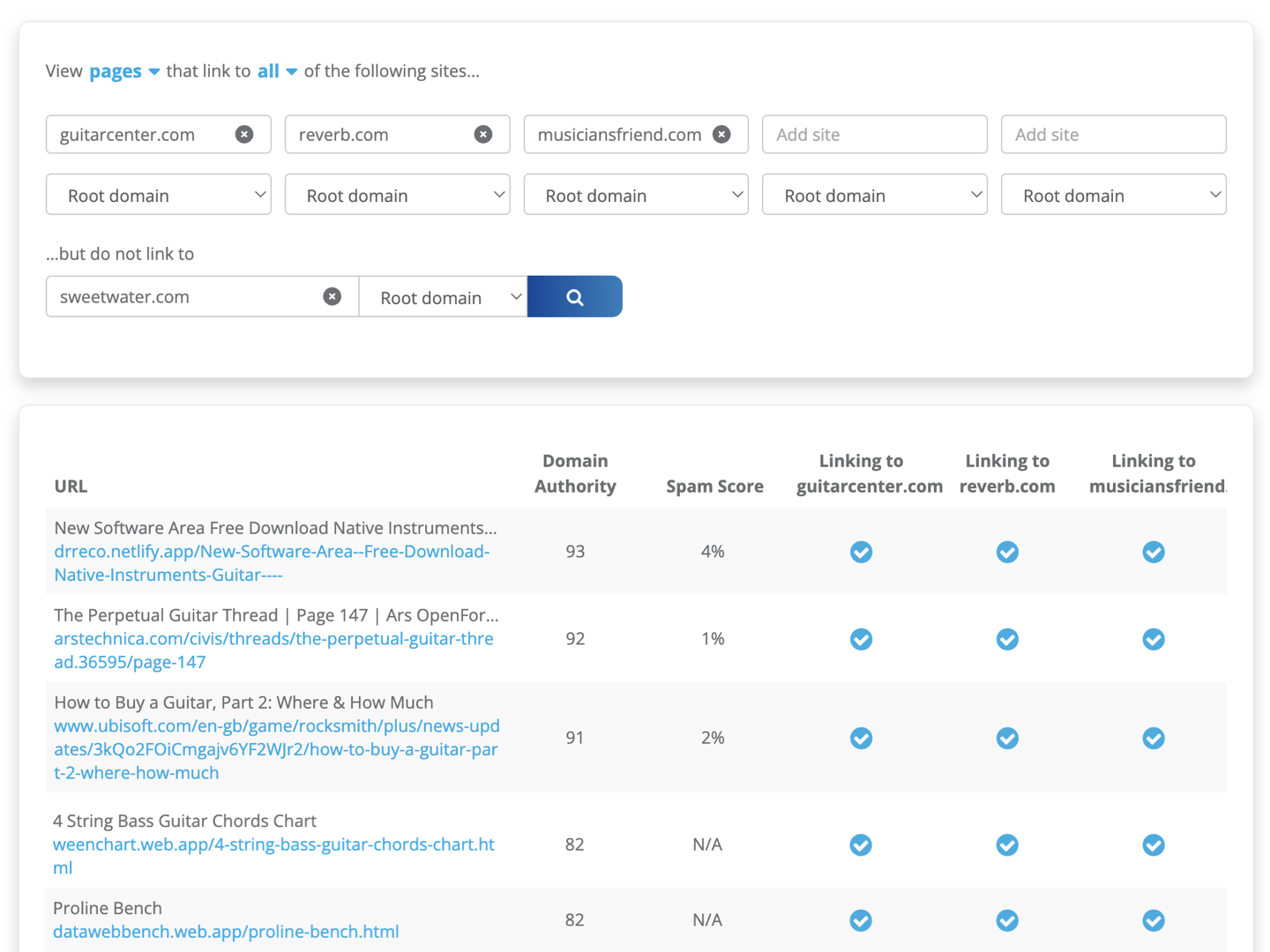
Task: Click reverb.com checkmark in drreco row
Action: (1007, 552)
